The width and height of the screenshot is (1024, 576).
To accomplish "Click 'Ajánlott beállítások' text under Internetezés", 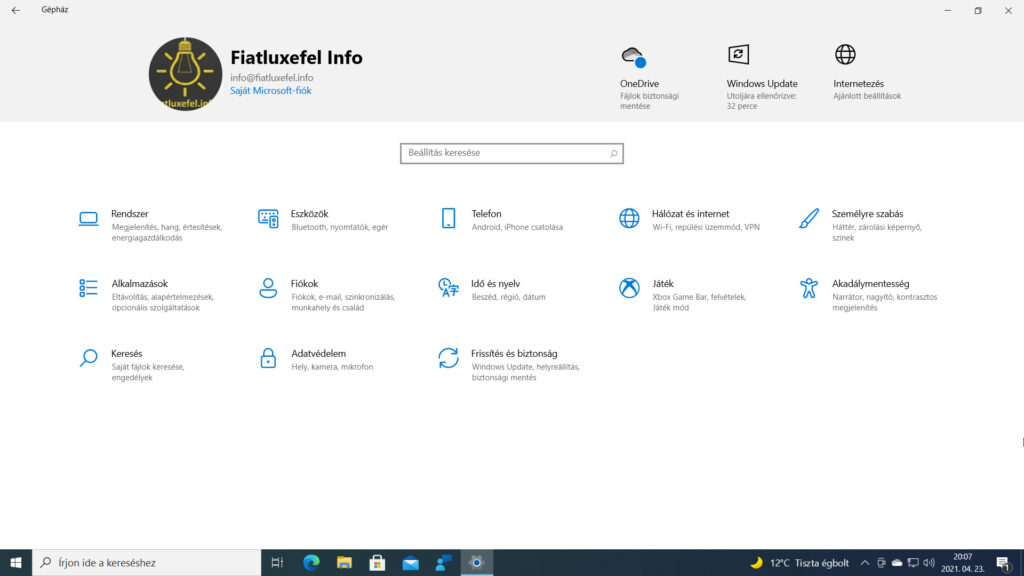I will [x=867, y=96].
